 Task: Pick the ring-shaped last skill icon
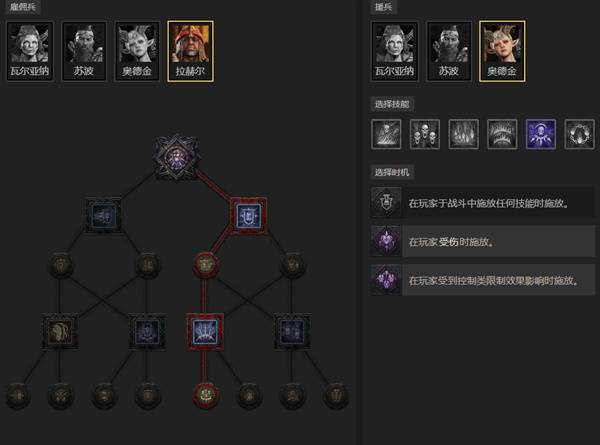pyautogui.click(x=579, y=134)
